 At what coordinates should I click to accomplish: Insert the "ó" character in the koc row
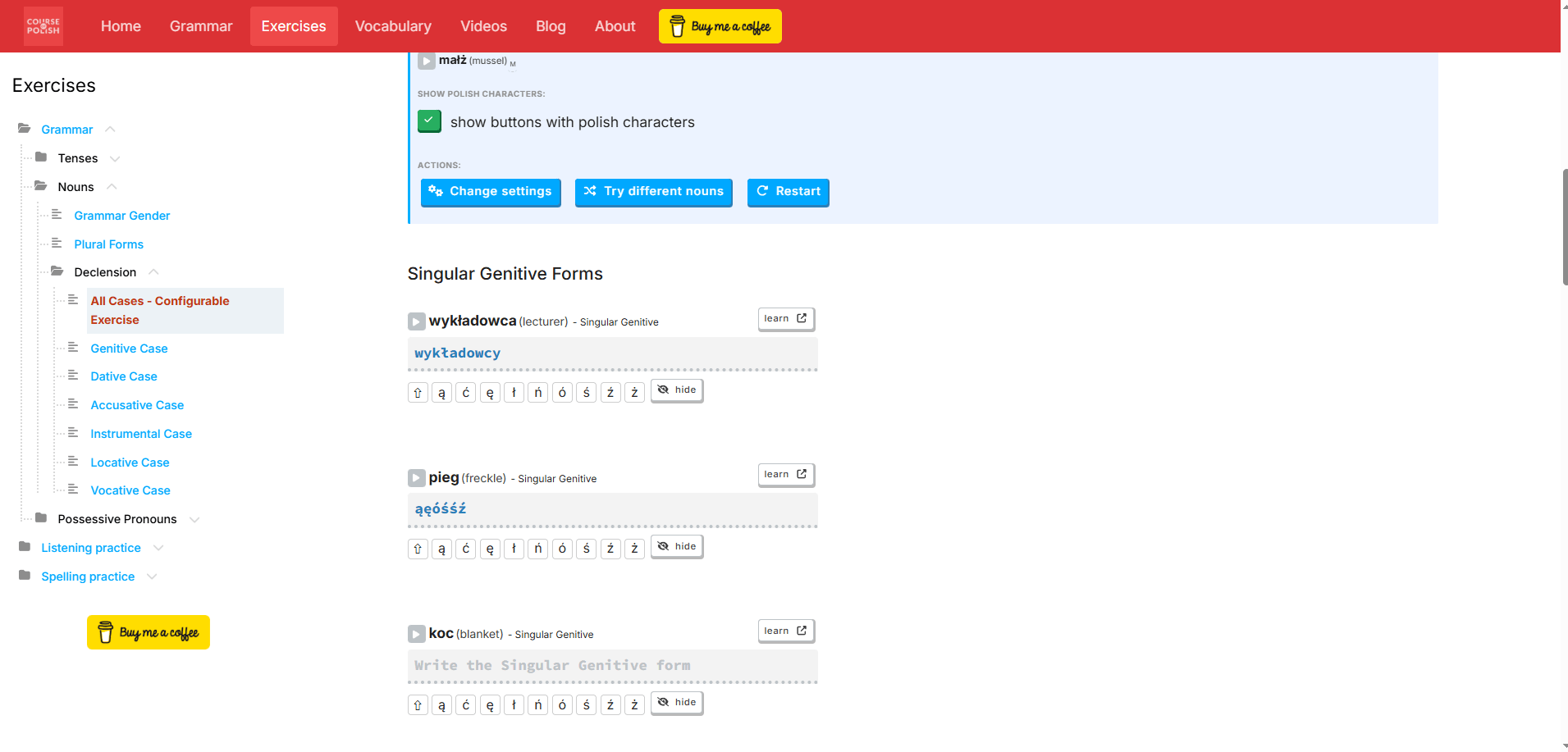[x=562, y=704]
